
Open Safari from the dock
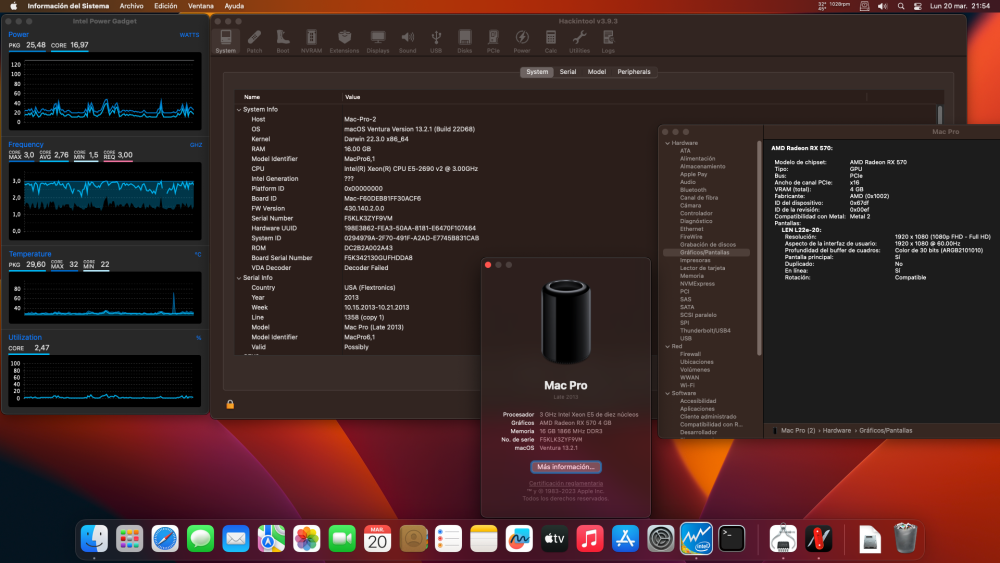165,539
